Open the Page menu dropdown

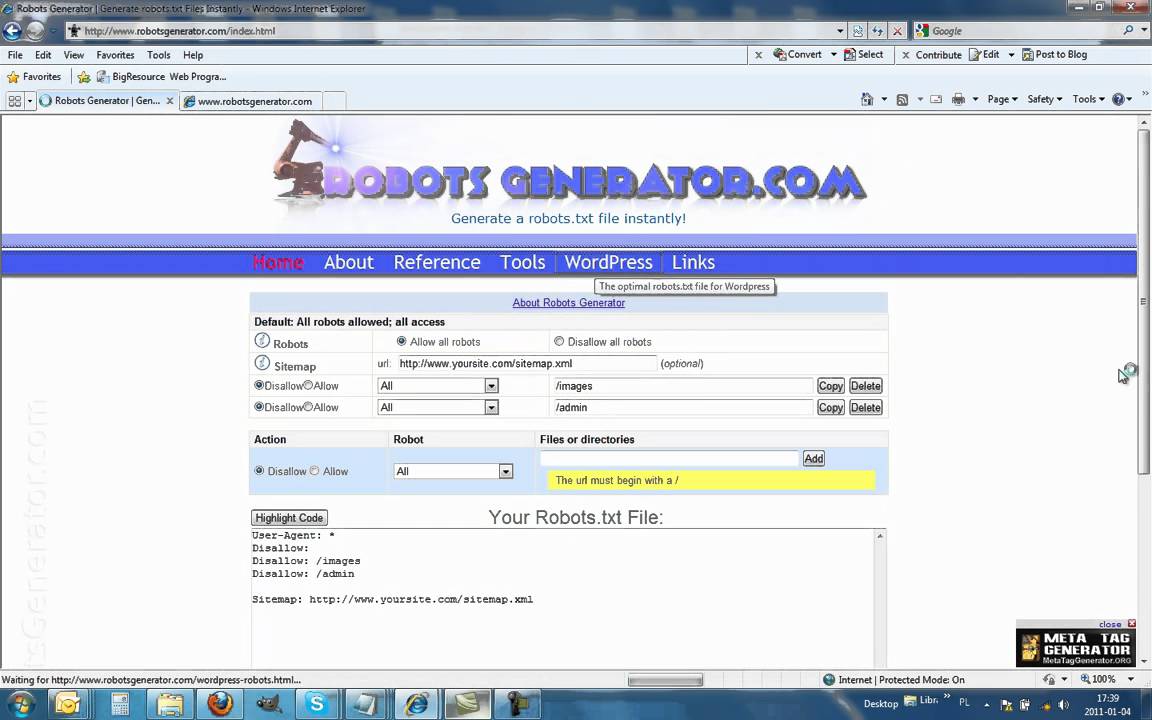point(1002,99)
